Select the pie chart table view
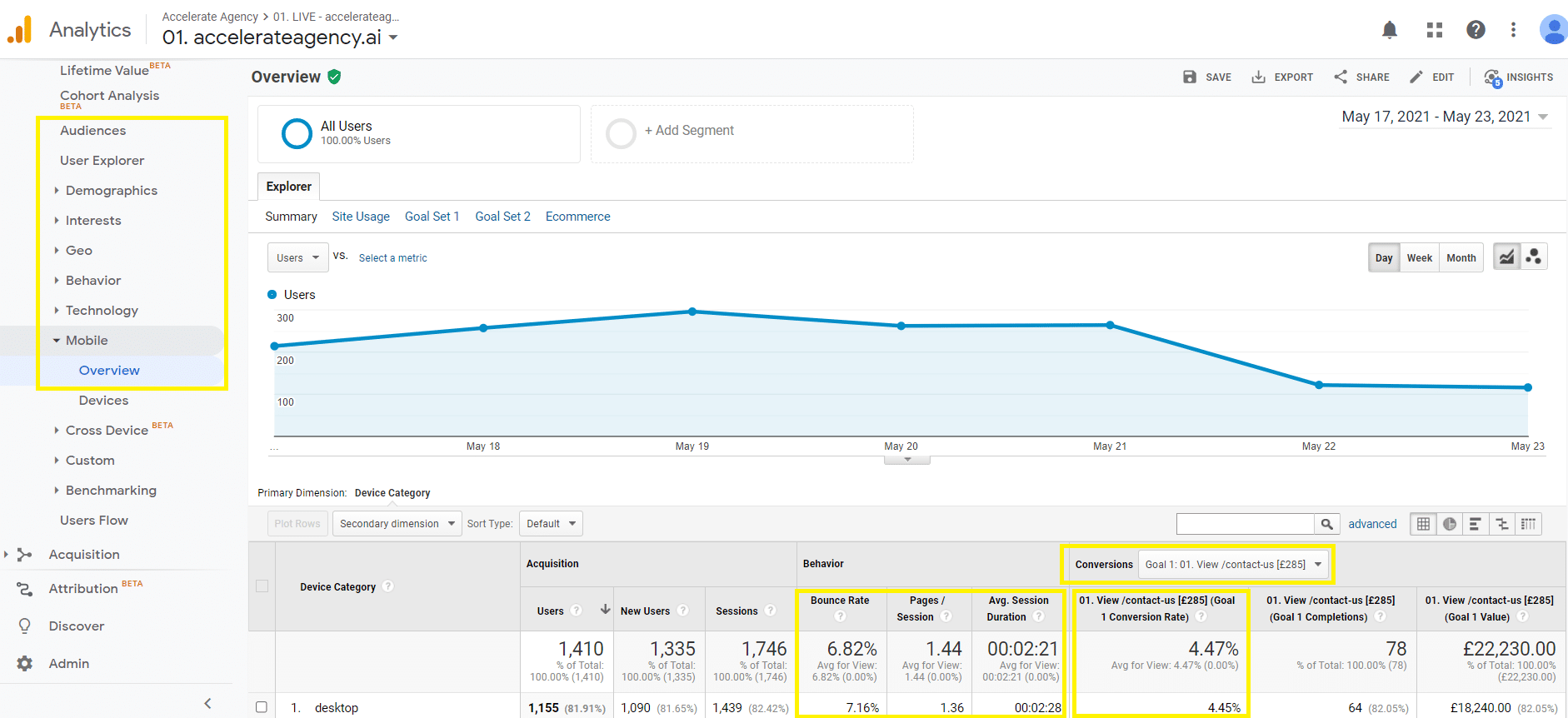The width and height of the screenshot is (1568, 718). coord(1450,524)
